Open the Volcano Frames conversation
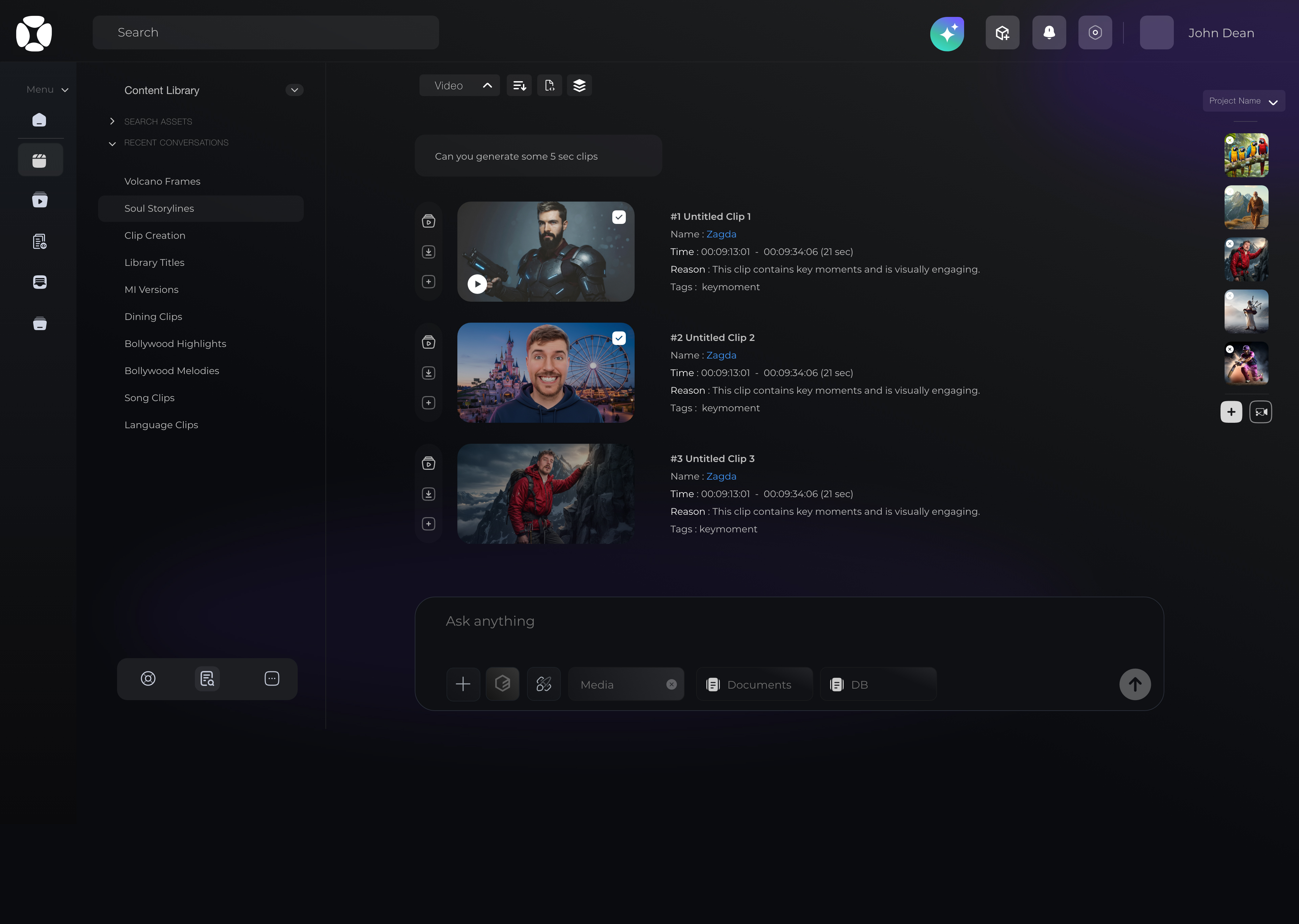 [x=162, y=182]
